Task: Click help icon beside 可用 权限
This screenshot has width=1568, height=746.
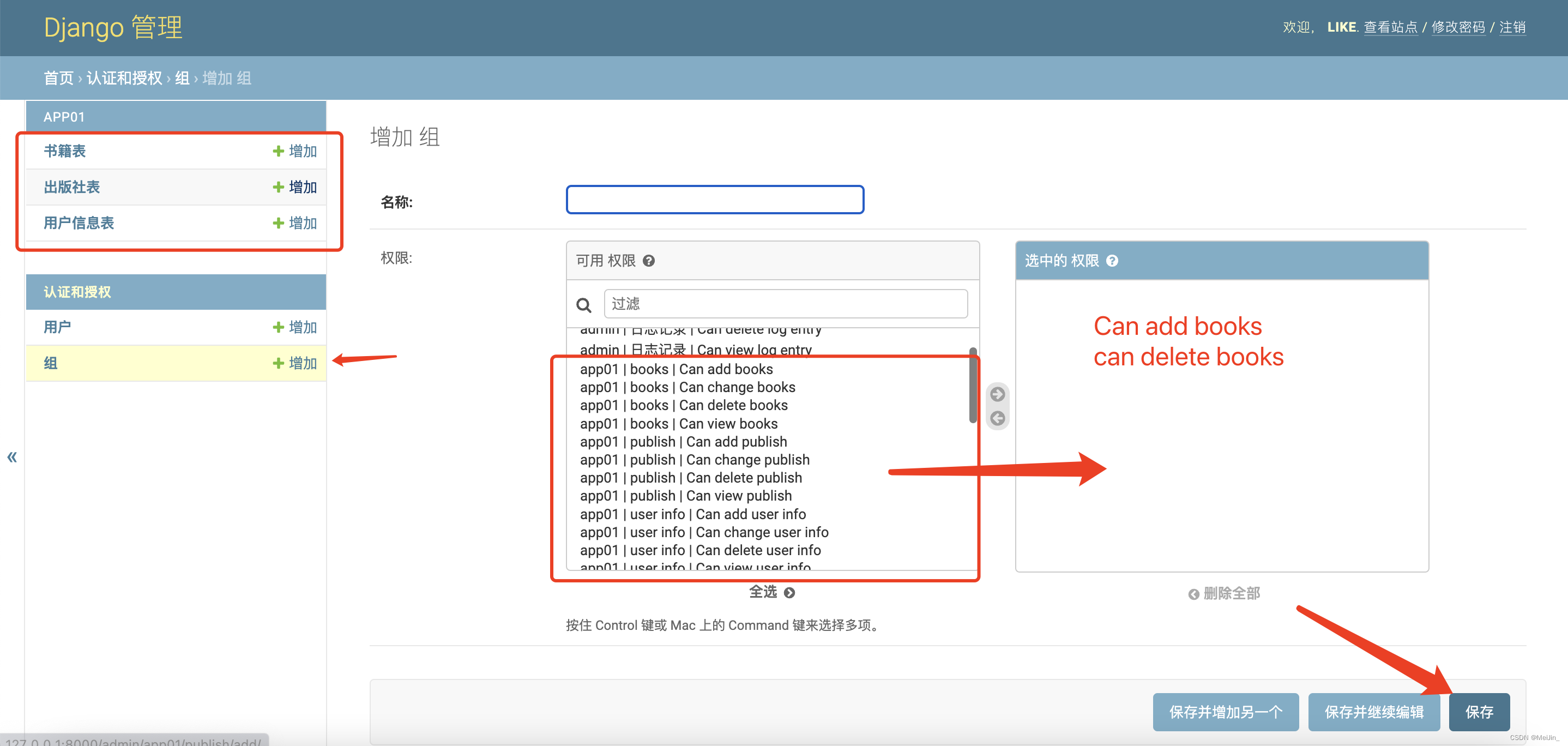Action: (x=649, y=261)
